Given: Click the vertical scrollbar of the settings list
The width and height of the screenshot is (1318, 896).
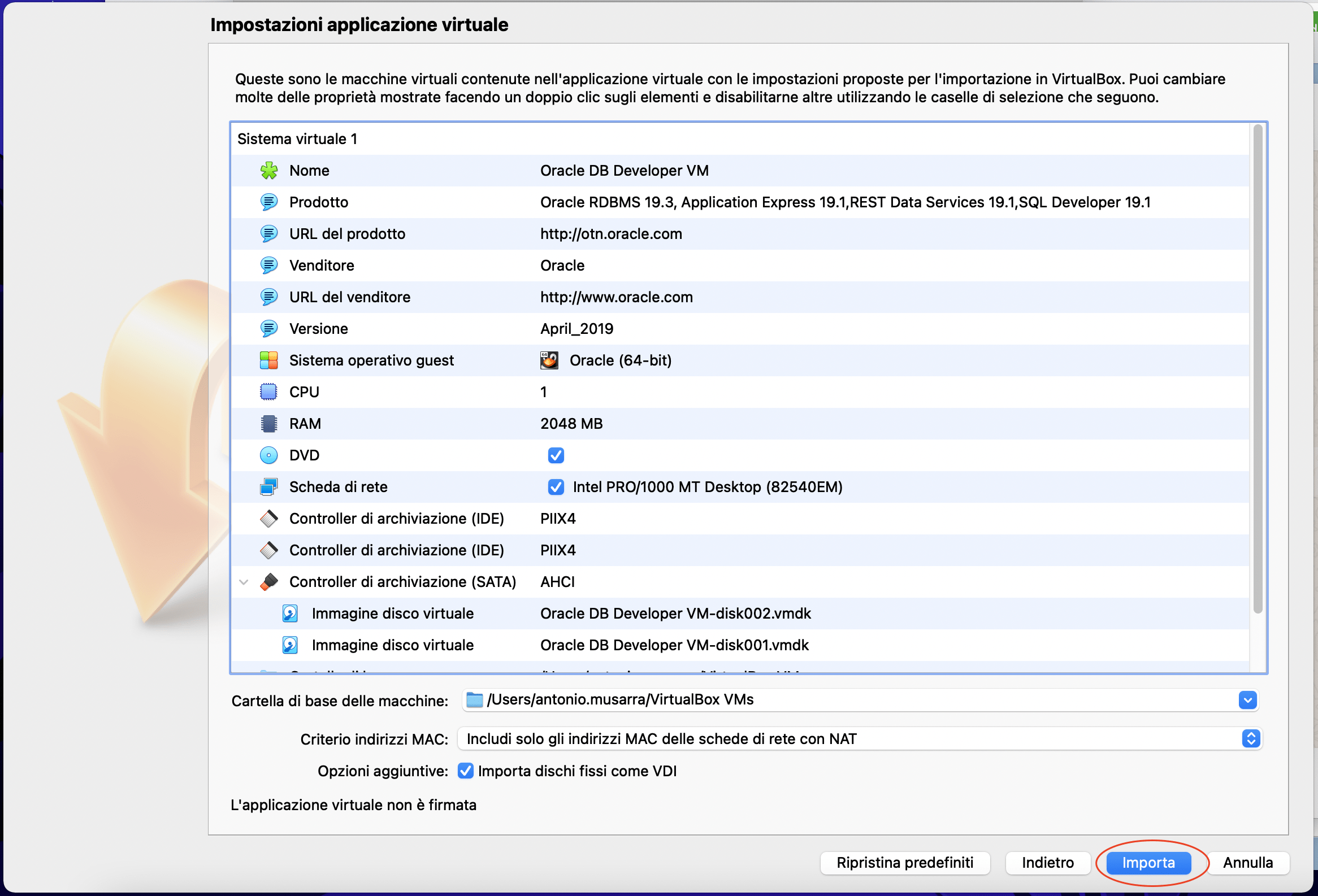Looking at the screenshot, I should [x=1258, y=369].
